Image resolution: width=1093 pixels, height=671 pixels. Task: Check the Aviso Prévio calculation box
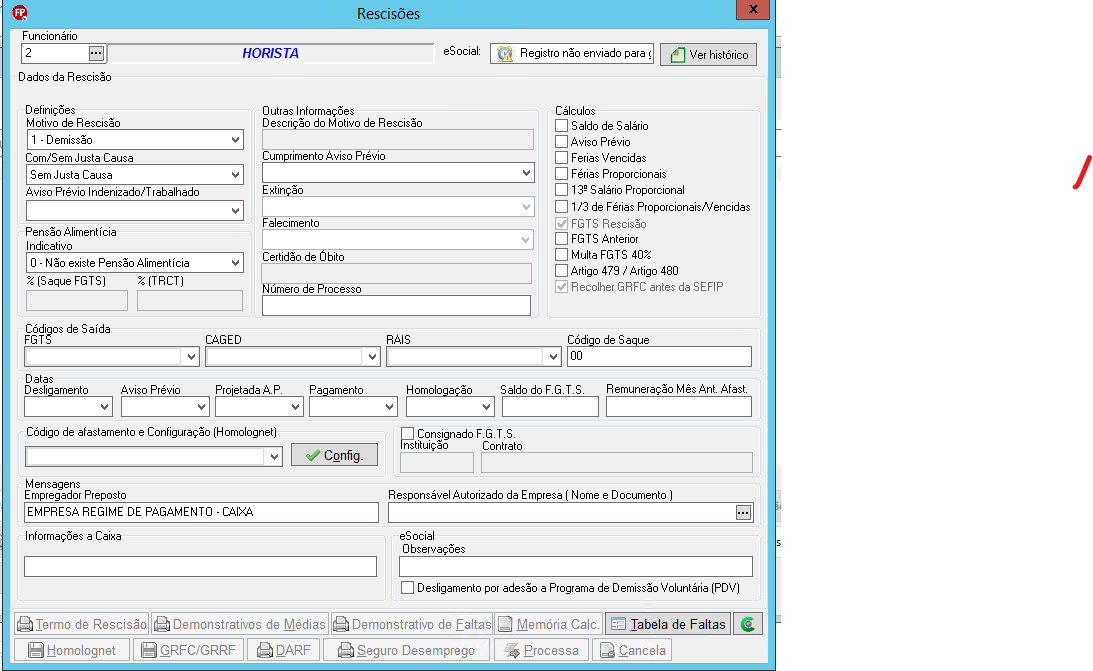pos(561,141)
